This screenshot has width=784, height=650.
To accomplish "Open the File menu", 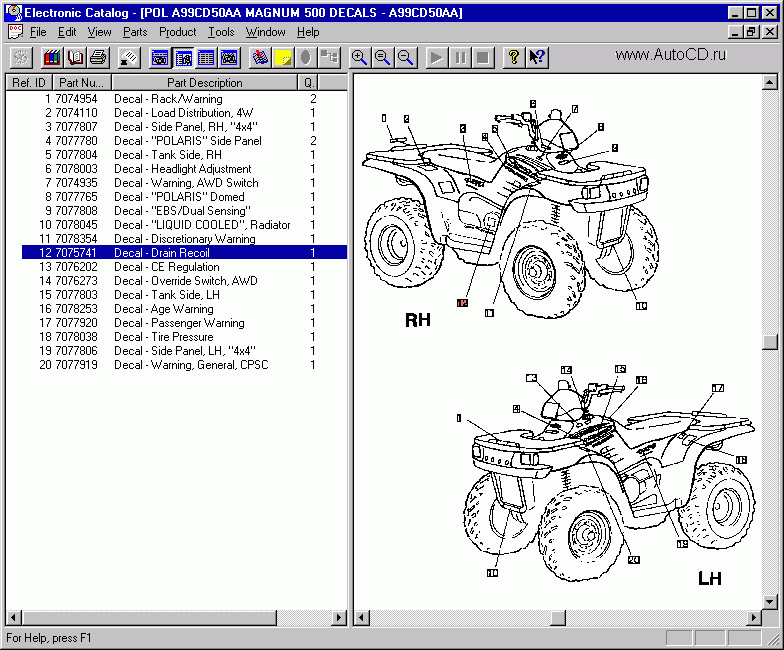I will point(38,32).
